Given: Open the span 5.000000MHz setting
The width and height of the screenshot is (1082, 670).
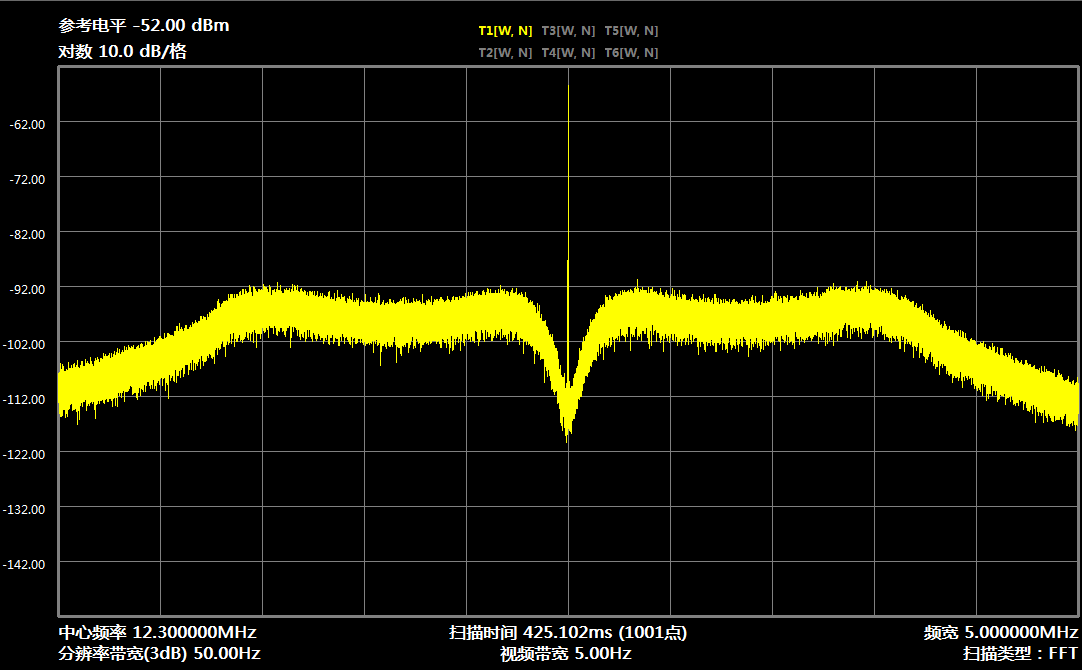Looking at the screenshot, I should pos(1000,633).
